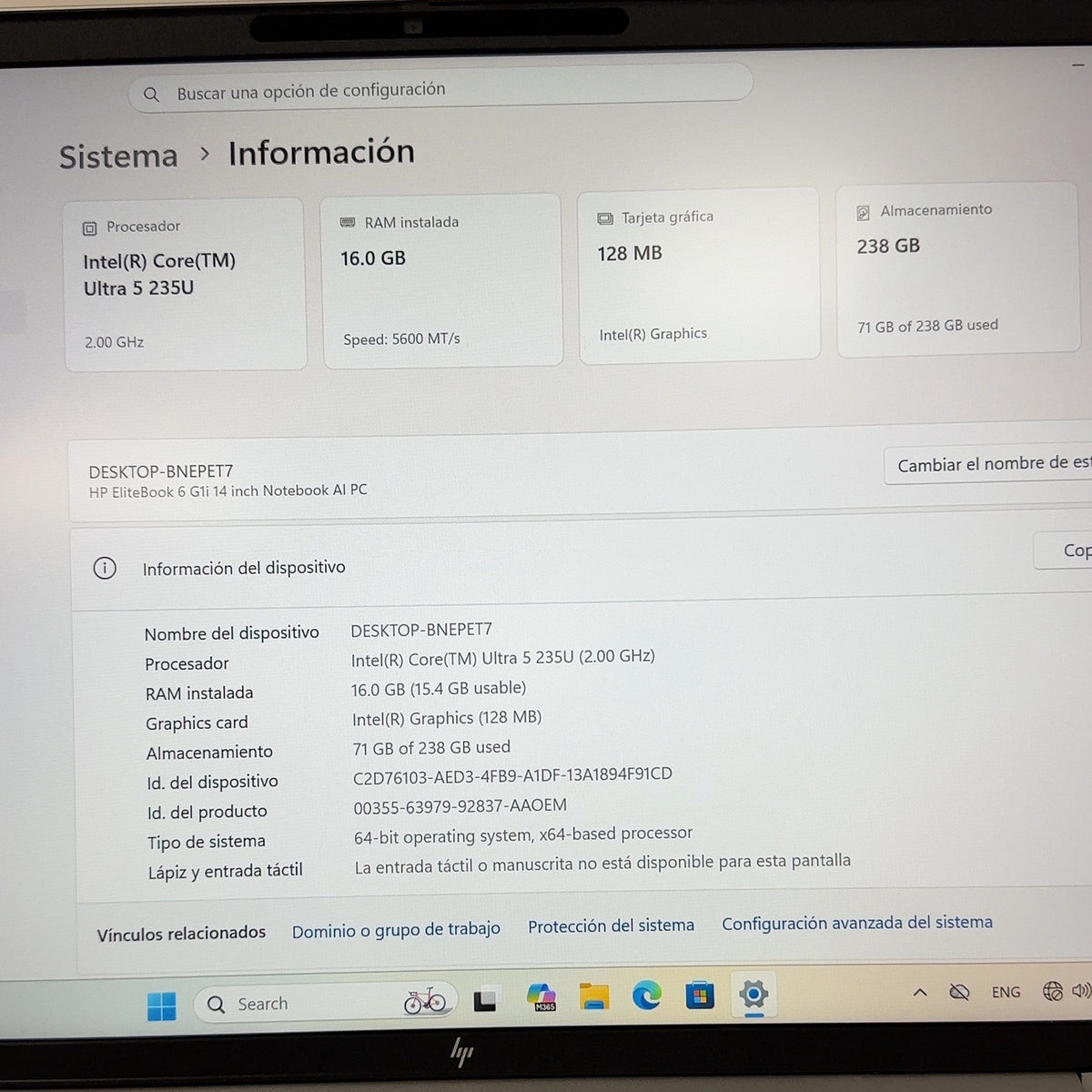Click the bicycle search highlight icon
Screen dimensions: 1092x1092
[425, 1001]
